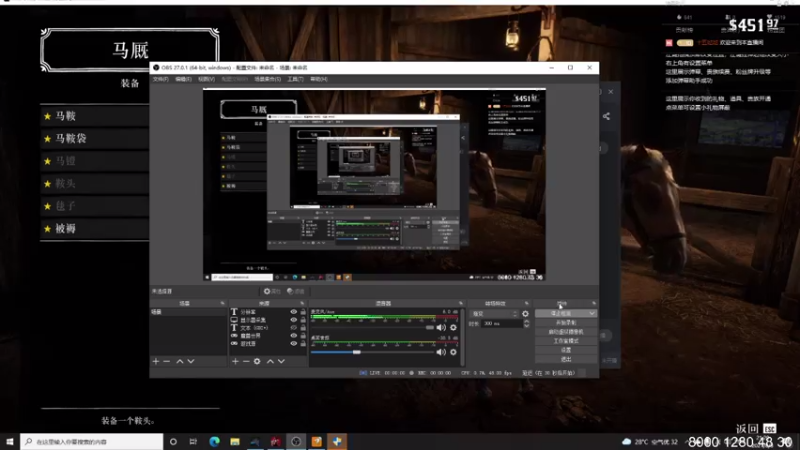800x450 pixels.
Task: Toggle lock on the display capture source
Action: coord(303,320)
